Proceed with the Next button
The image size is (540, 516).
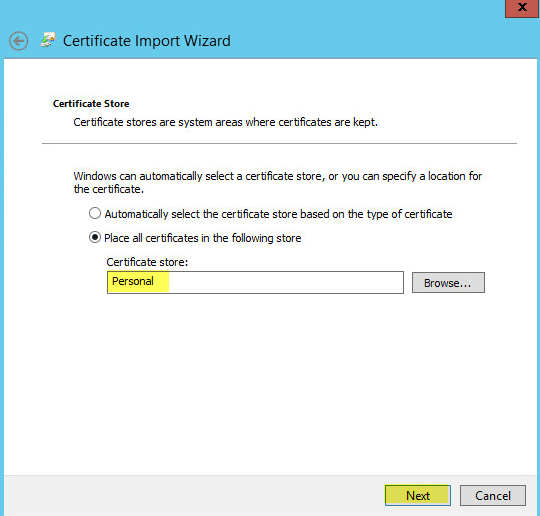[x=418, y=496]
